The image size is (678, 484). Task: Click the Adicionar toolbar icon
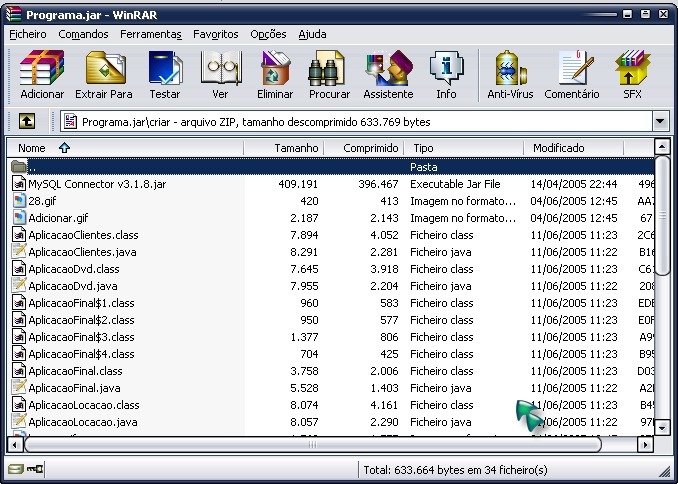coord(42,68)
